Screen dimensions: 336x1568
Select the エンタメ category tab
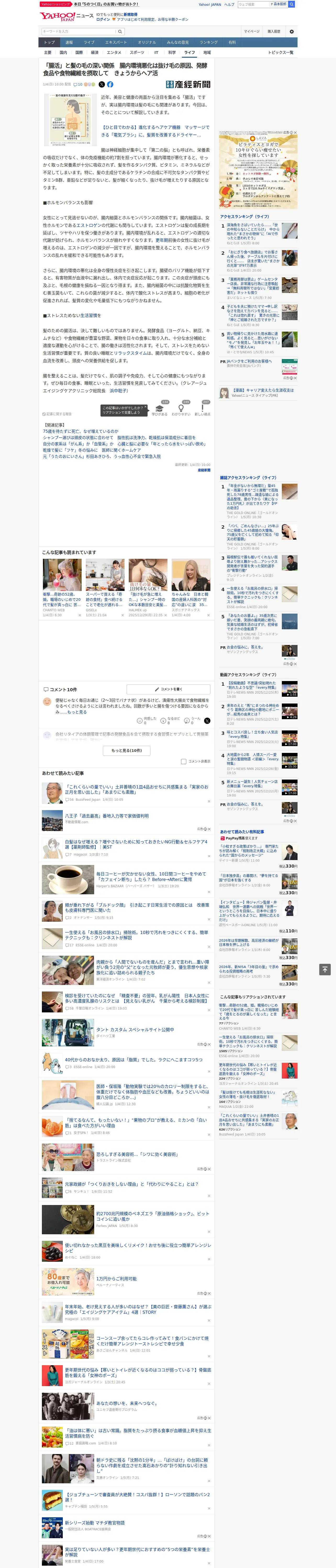click(114, 52)
